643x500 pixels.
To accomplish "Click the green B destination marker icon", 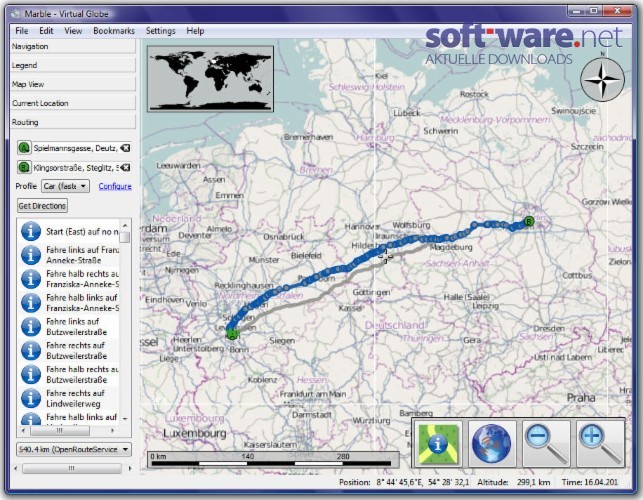I will coord(24,167).
